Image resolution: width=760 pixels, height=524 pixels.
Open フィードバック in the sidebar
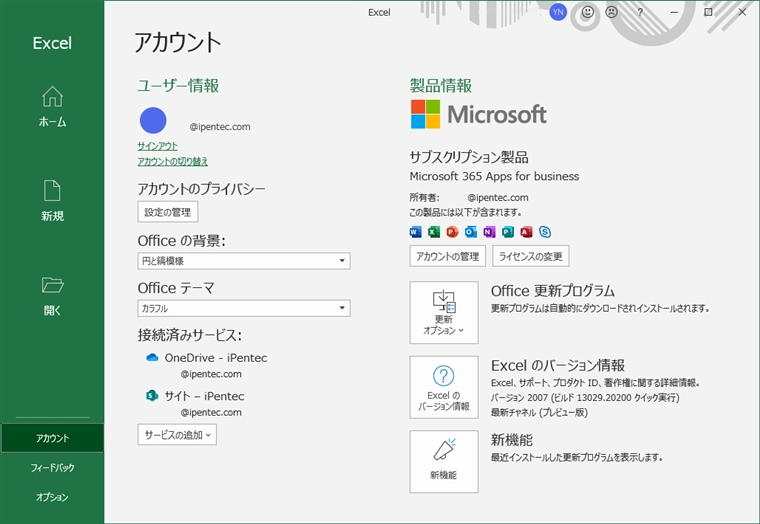tap(52, 468)
